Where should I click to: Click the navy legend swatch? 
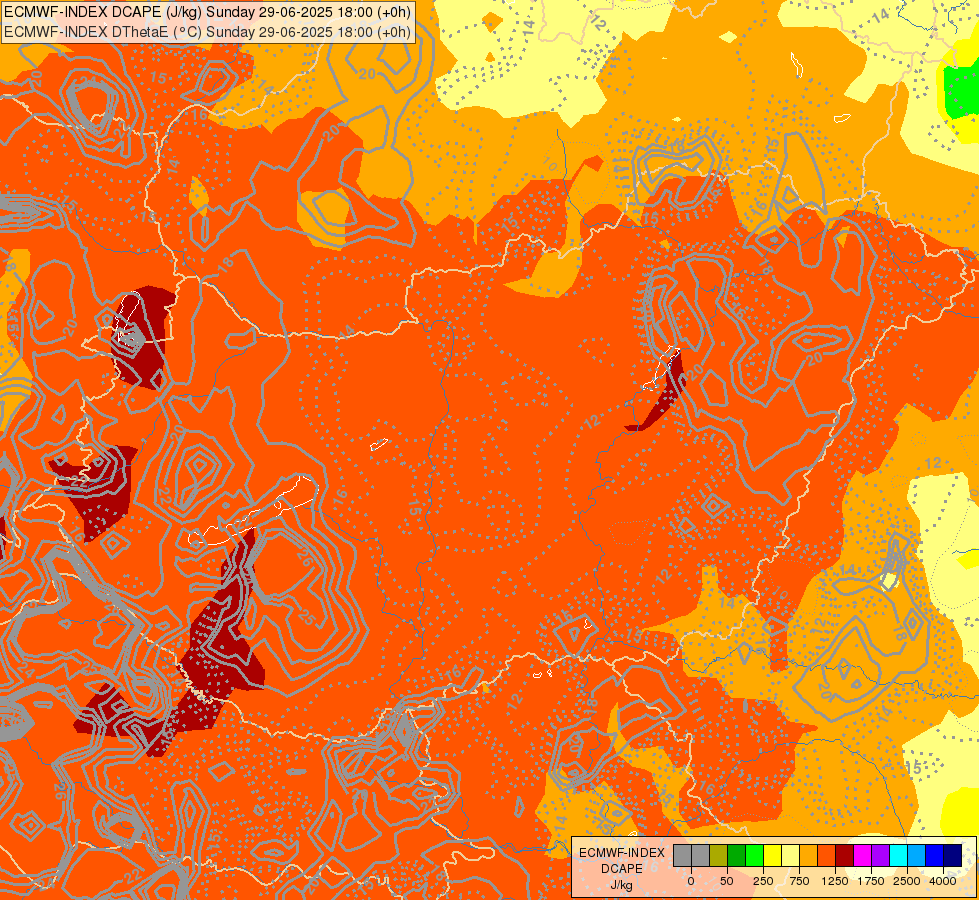click(953, 855)
